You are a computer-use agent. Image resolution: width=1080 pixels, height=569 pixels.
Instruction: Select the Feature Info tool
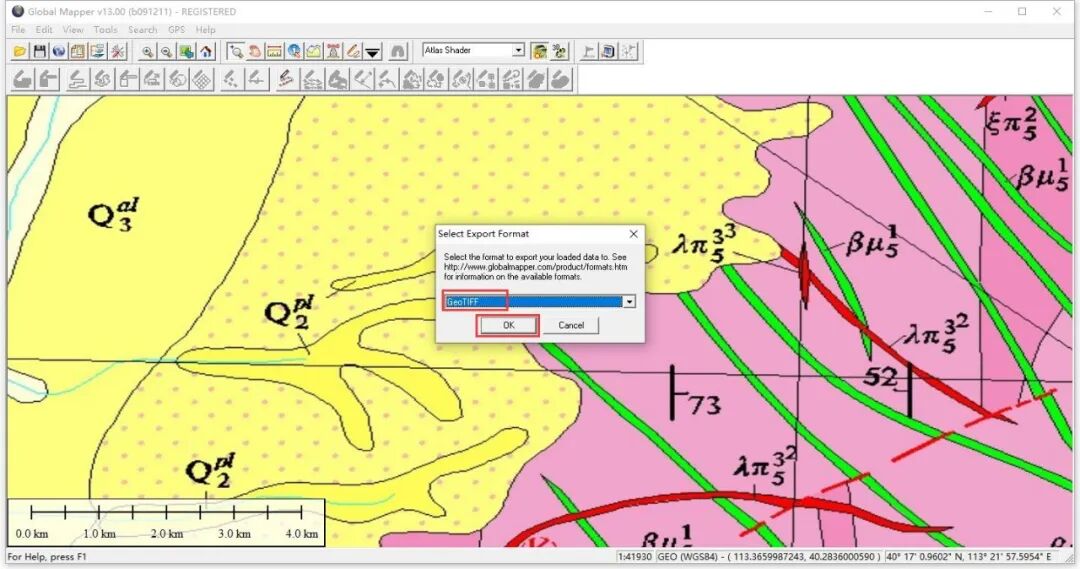point(294,51)
